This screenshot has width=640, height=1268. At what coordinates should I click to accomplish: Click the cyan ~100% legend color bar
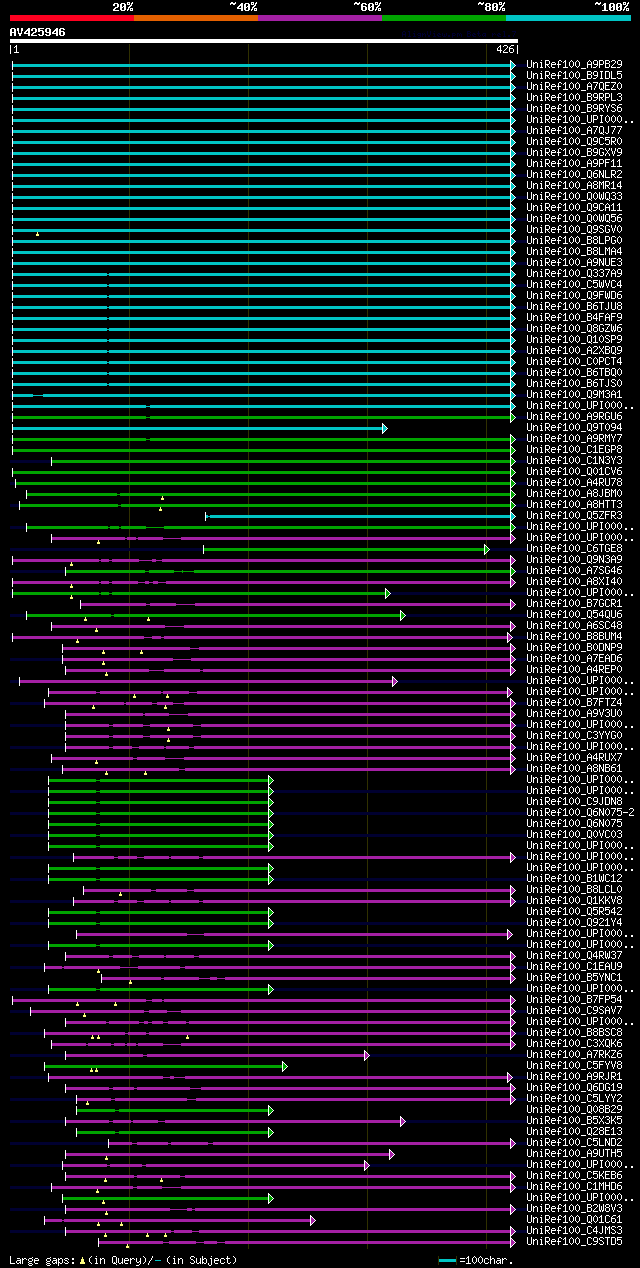point(568,18)
